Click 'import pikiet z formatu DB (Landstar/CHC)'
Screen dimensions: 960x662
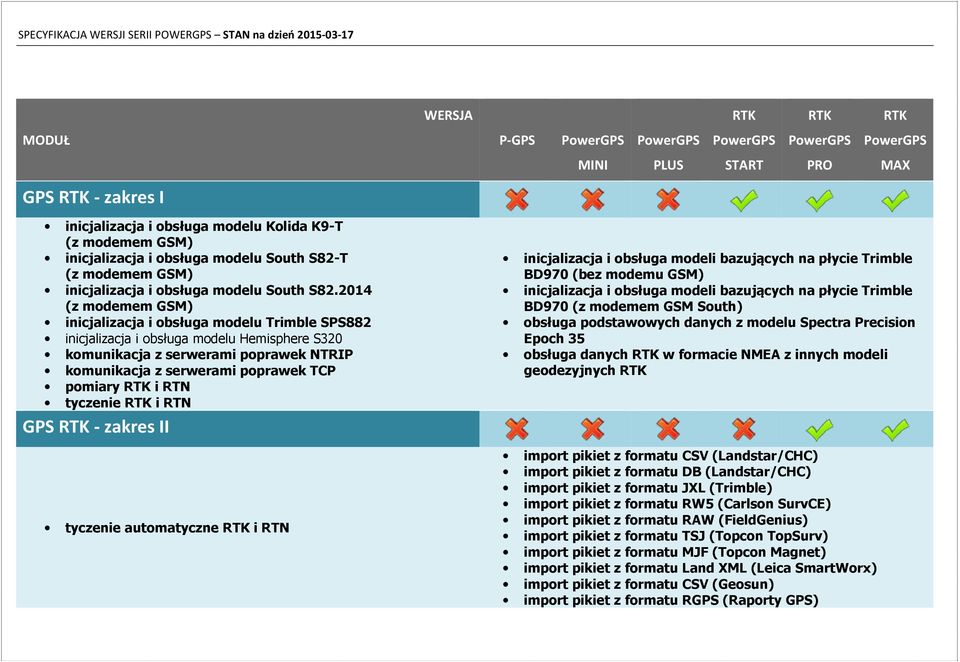(x=667, y=472)
